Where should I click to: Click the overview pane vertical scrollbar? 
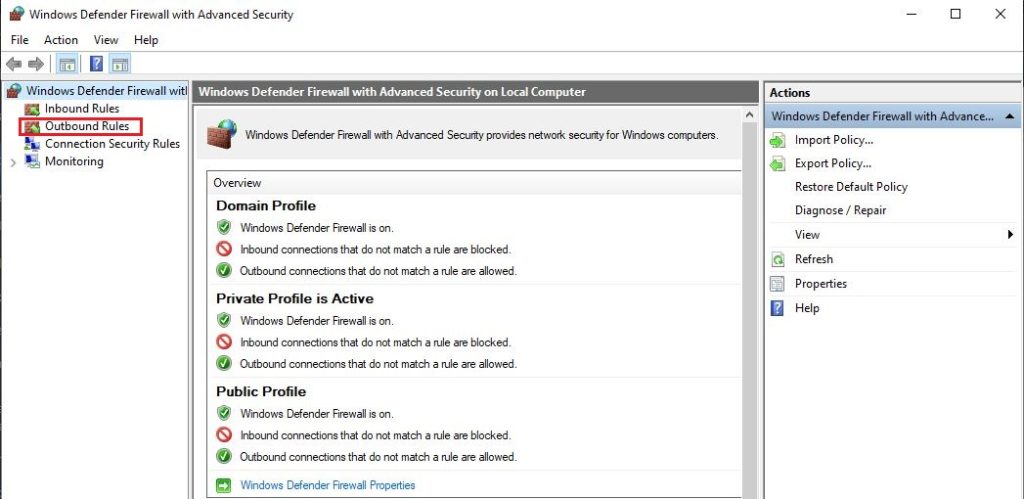pos(749,304)
